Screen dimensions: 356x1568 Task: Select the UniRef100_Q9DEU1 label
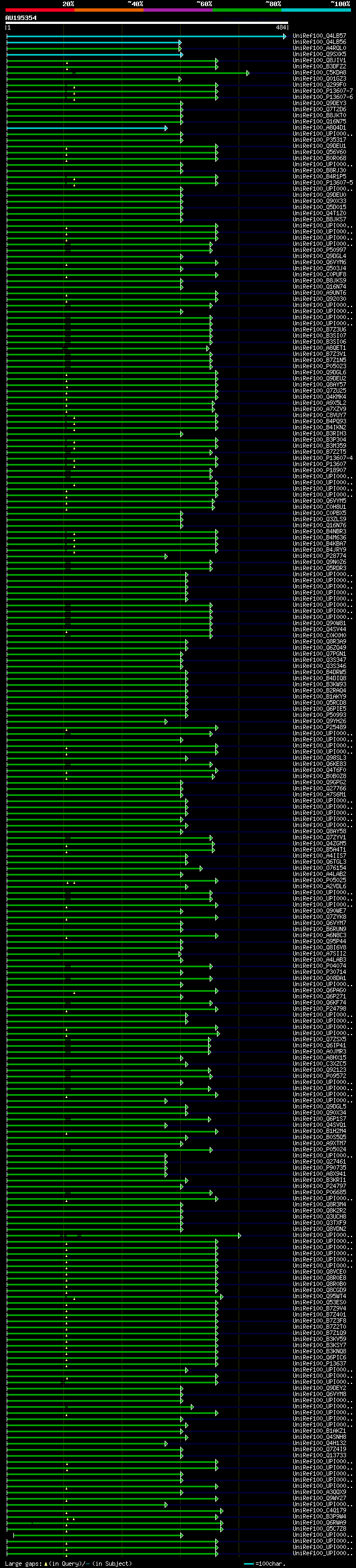319,146
